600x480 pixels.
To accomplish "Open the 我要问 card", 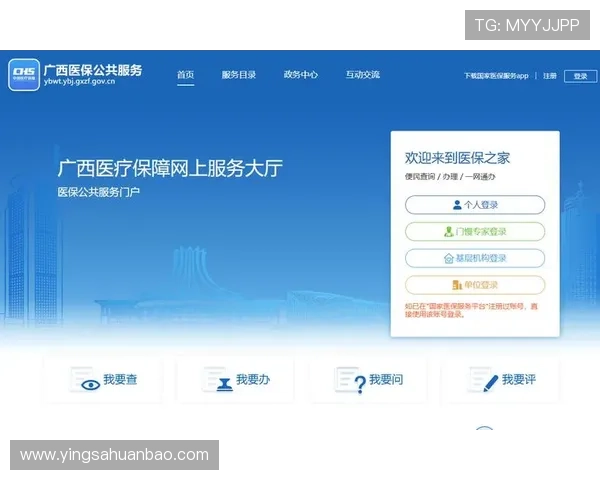I will pos(368,380).
